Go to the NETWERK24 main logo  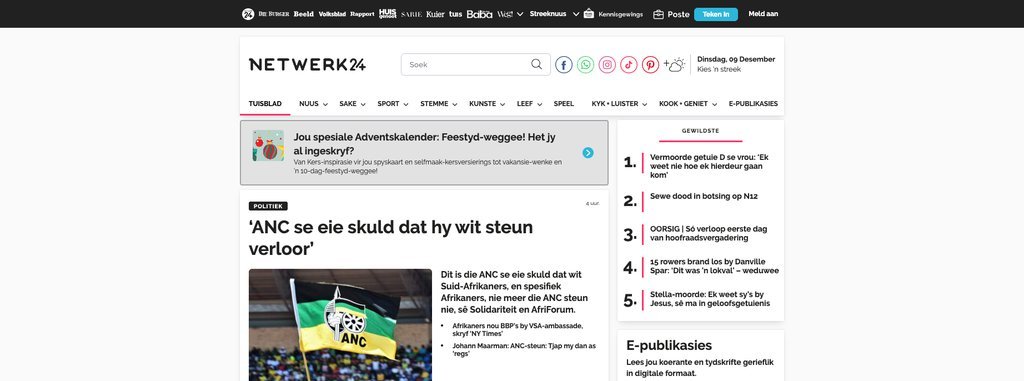pos(307,64)
